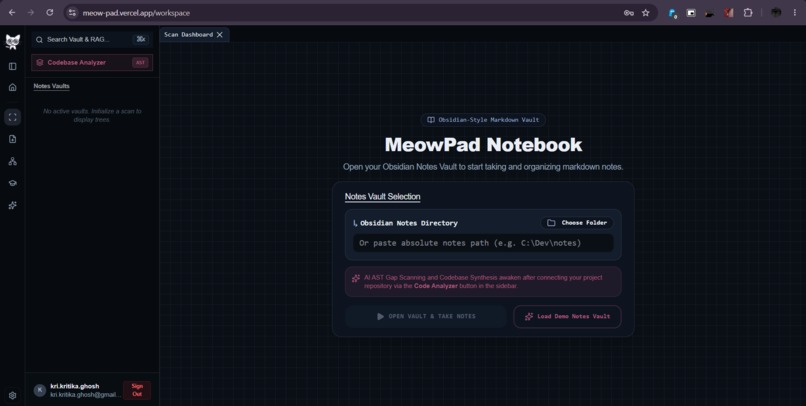
Task: Open the Codebase Analyzer button
Action: [92, 63]
